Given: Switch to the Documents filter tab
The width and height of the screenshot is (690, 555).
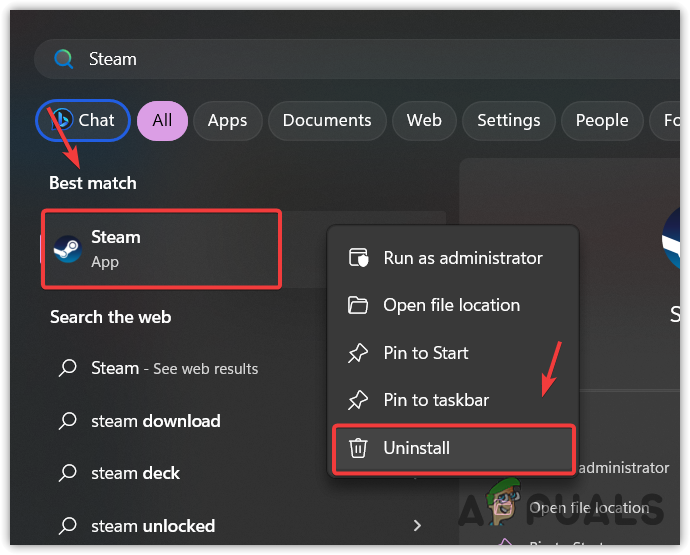Looking at the screenshot, I should pyautogui.click(x=327, y=121).
